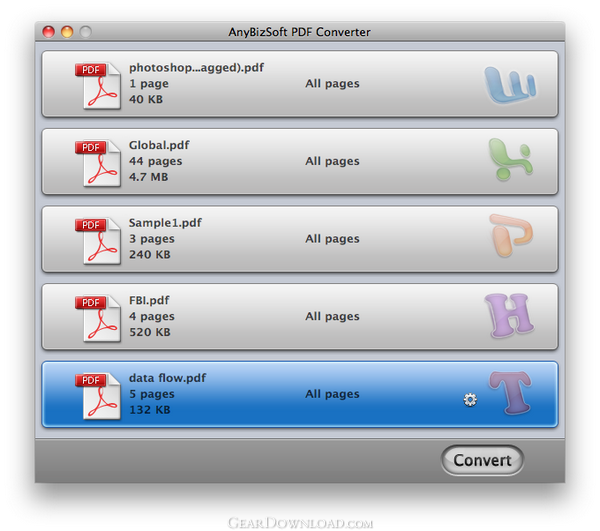Click All pages in the Global.pdf row
The height and width of the screenshot is (531, 600).
(x=332, y=161)
